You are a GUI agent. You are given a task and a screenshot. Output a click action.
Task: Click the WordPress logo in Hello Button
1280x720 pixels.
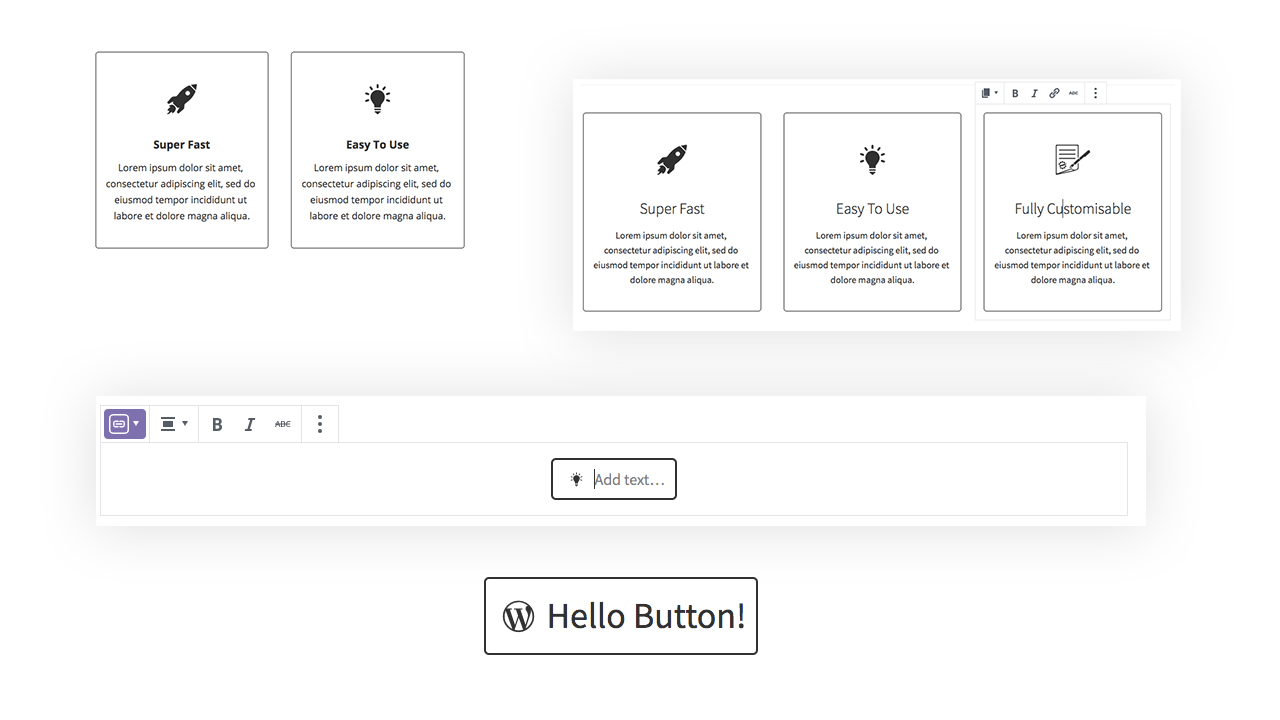[x=518, y=616]
